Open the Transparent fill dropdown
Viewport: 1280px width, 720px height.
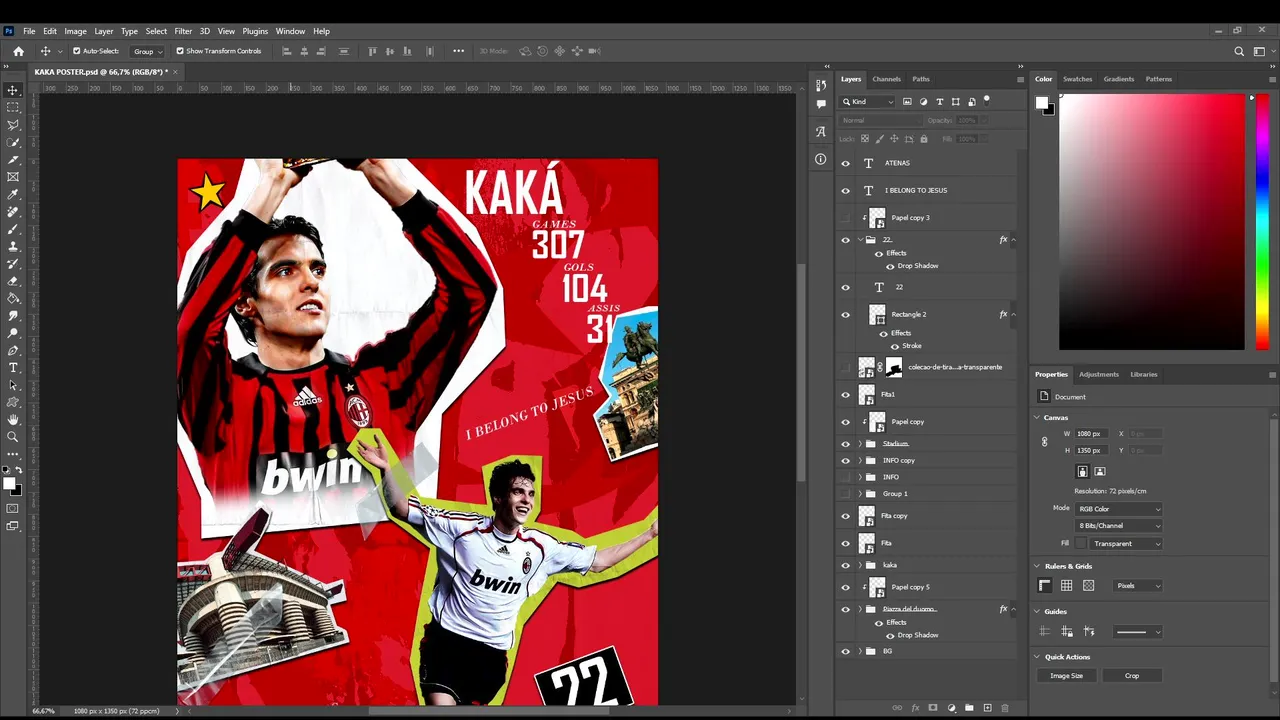click(1127, 543)
